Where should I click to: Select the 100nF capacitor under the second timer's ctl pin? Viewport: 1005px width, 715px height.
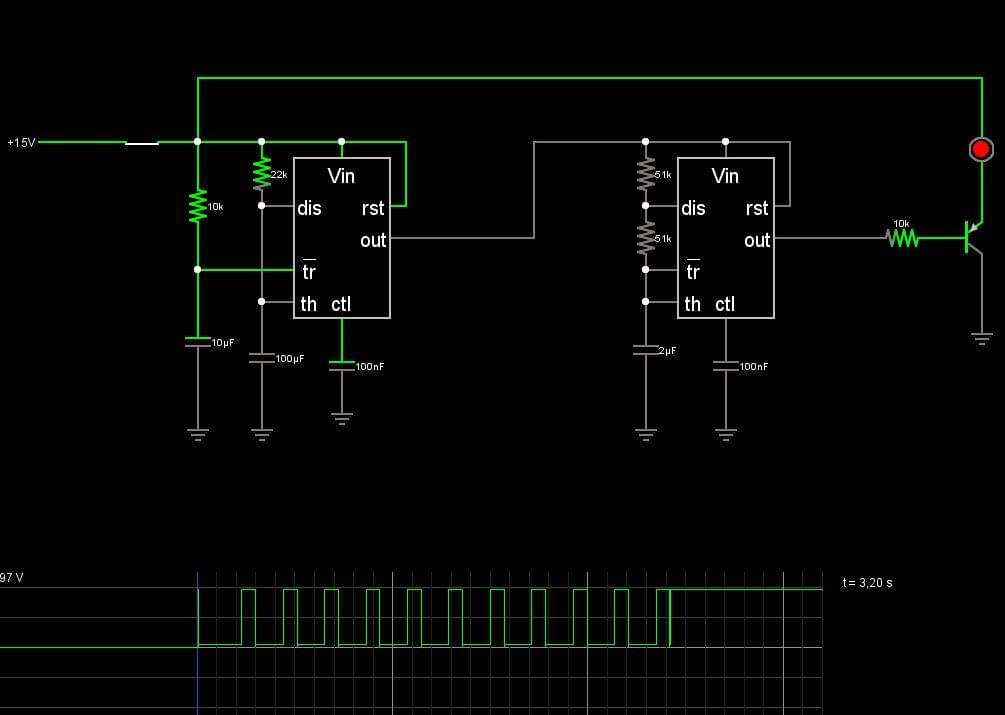click(x=726, y=366)
